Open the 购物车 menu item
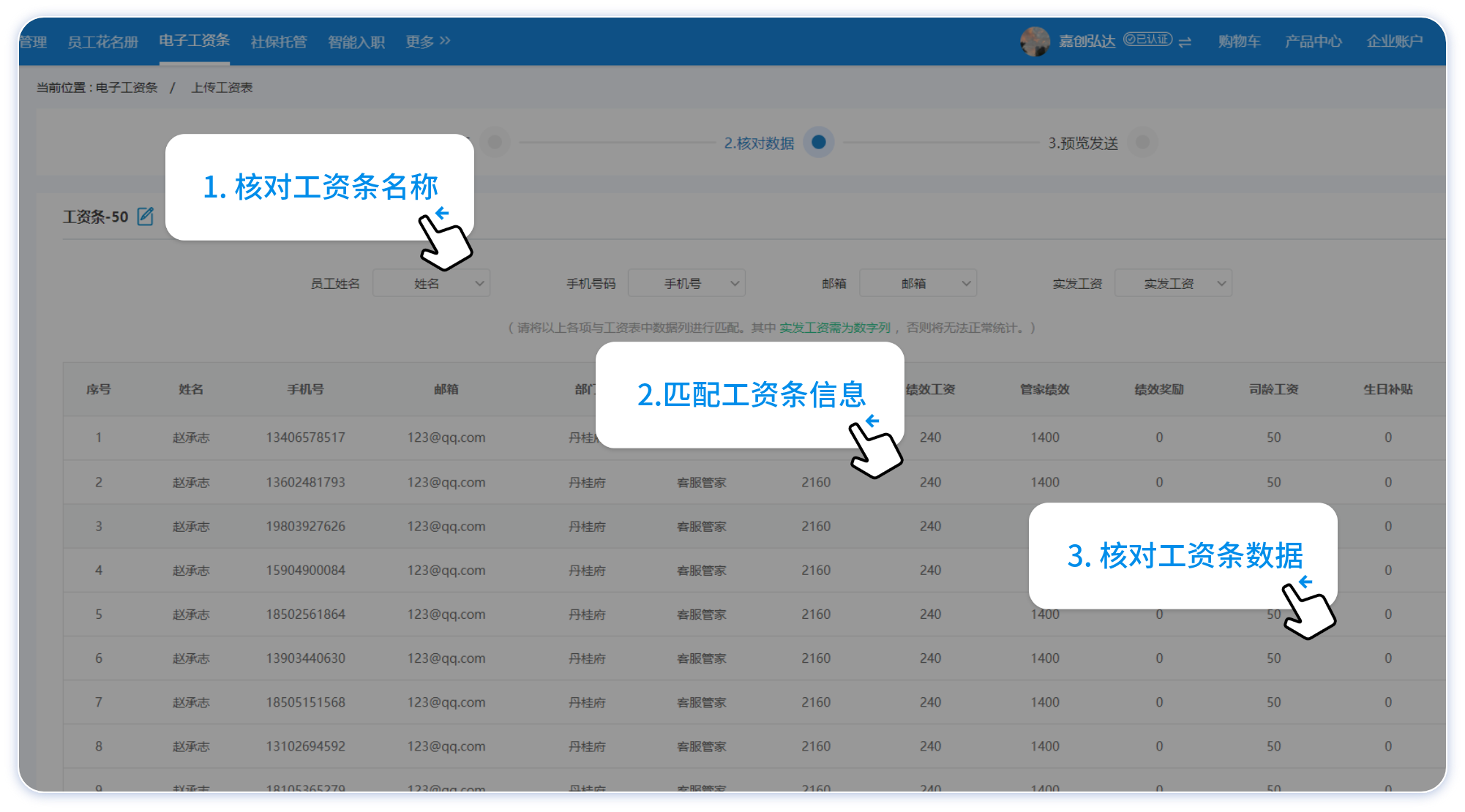1465x812 pixels. (x=1239, y=42)
